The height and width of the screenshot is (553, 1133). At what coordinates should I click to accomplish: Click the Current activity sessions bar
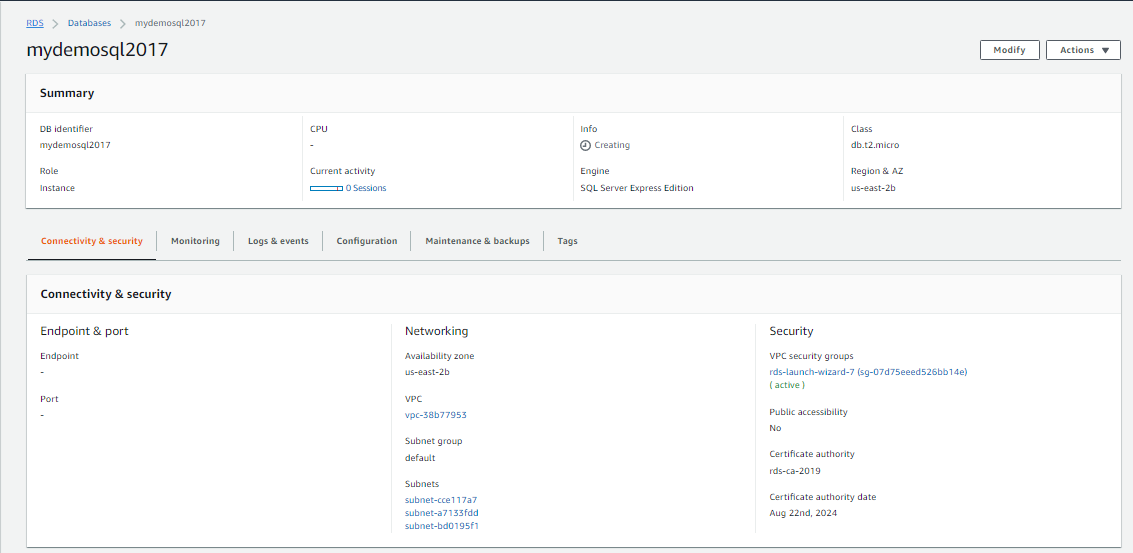click(326, 188)
